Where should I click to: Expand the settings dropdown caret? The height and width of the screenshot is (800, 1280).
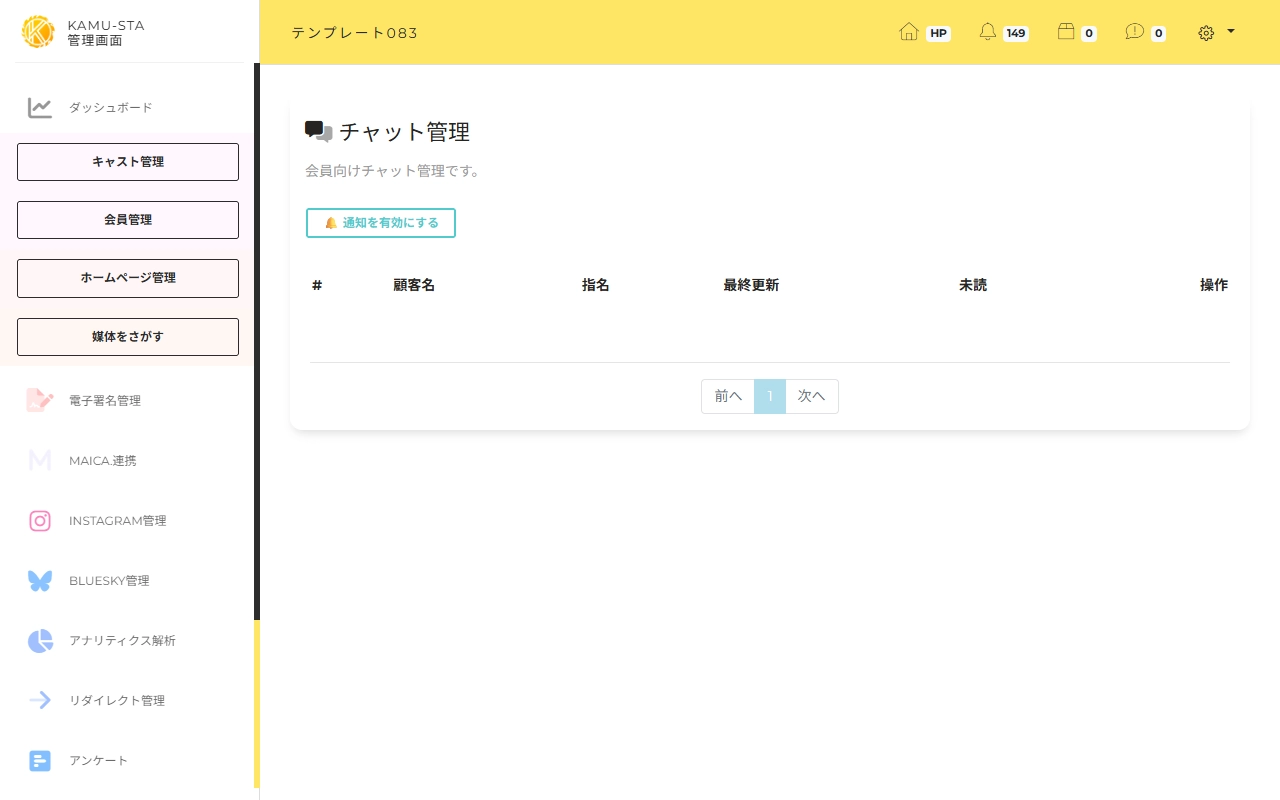[1231, 31]
